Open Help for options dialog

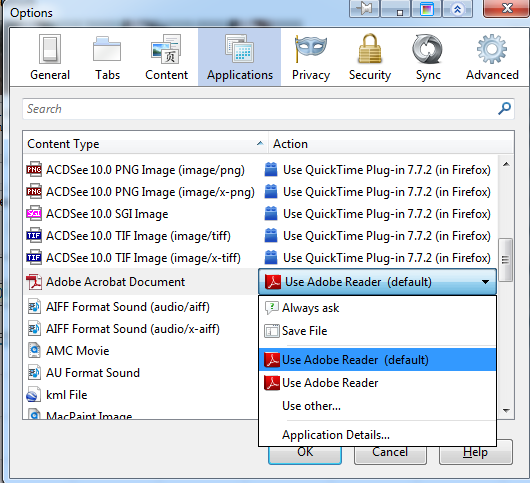pyautogui.click(x=476, y=452)
